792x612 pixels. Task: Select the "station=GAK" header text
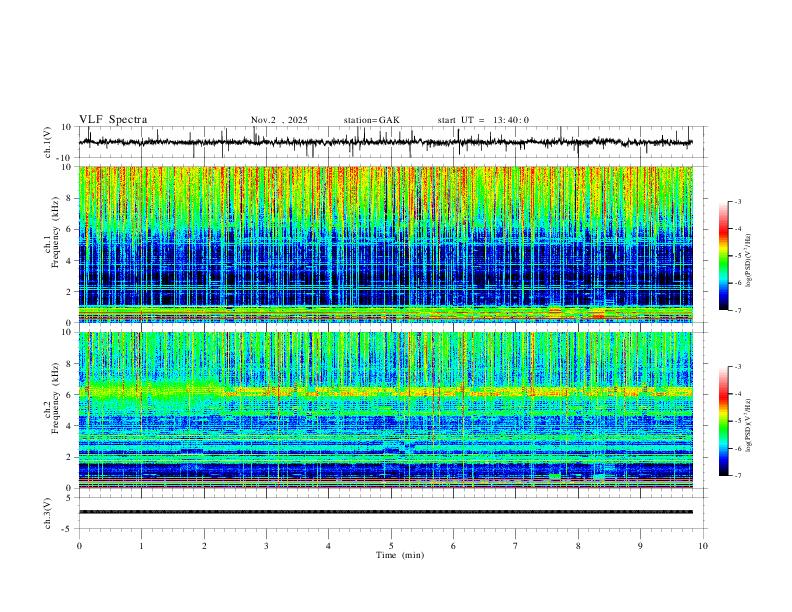click(371, 120)
